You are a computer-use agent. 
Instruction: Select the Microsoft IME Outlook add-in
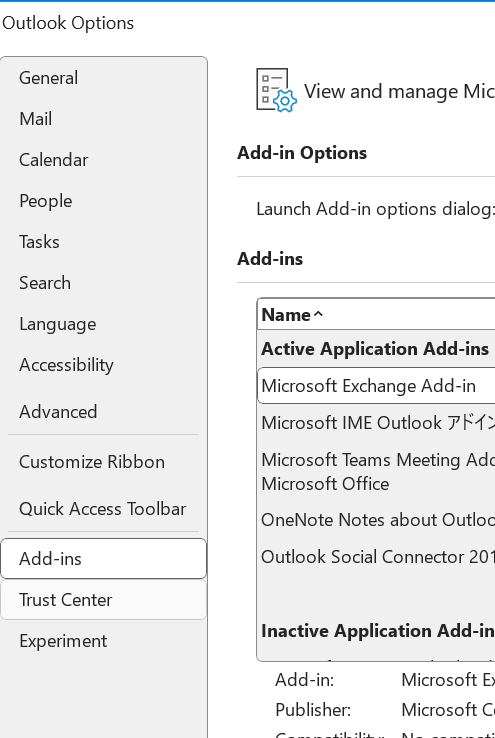click(376, 423)
